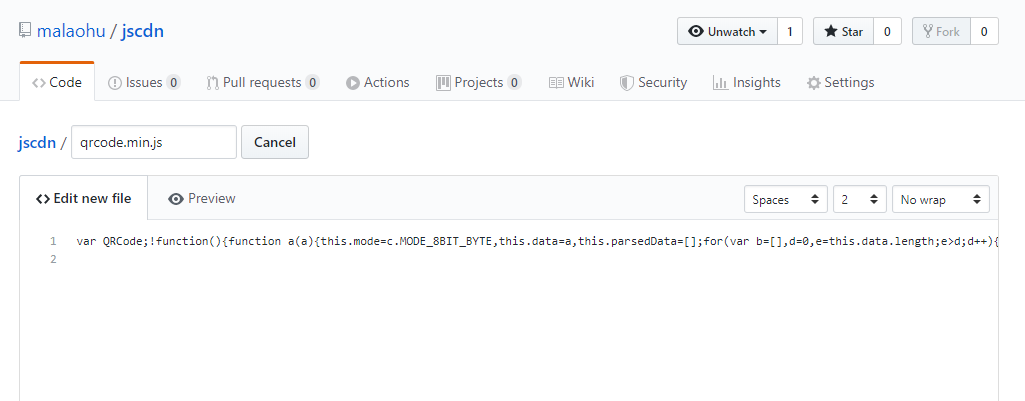1025x401 pixels.
Task: Click the Issues counter badge
Action: click(173, 82)
